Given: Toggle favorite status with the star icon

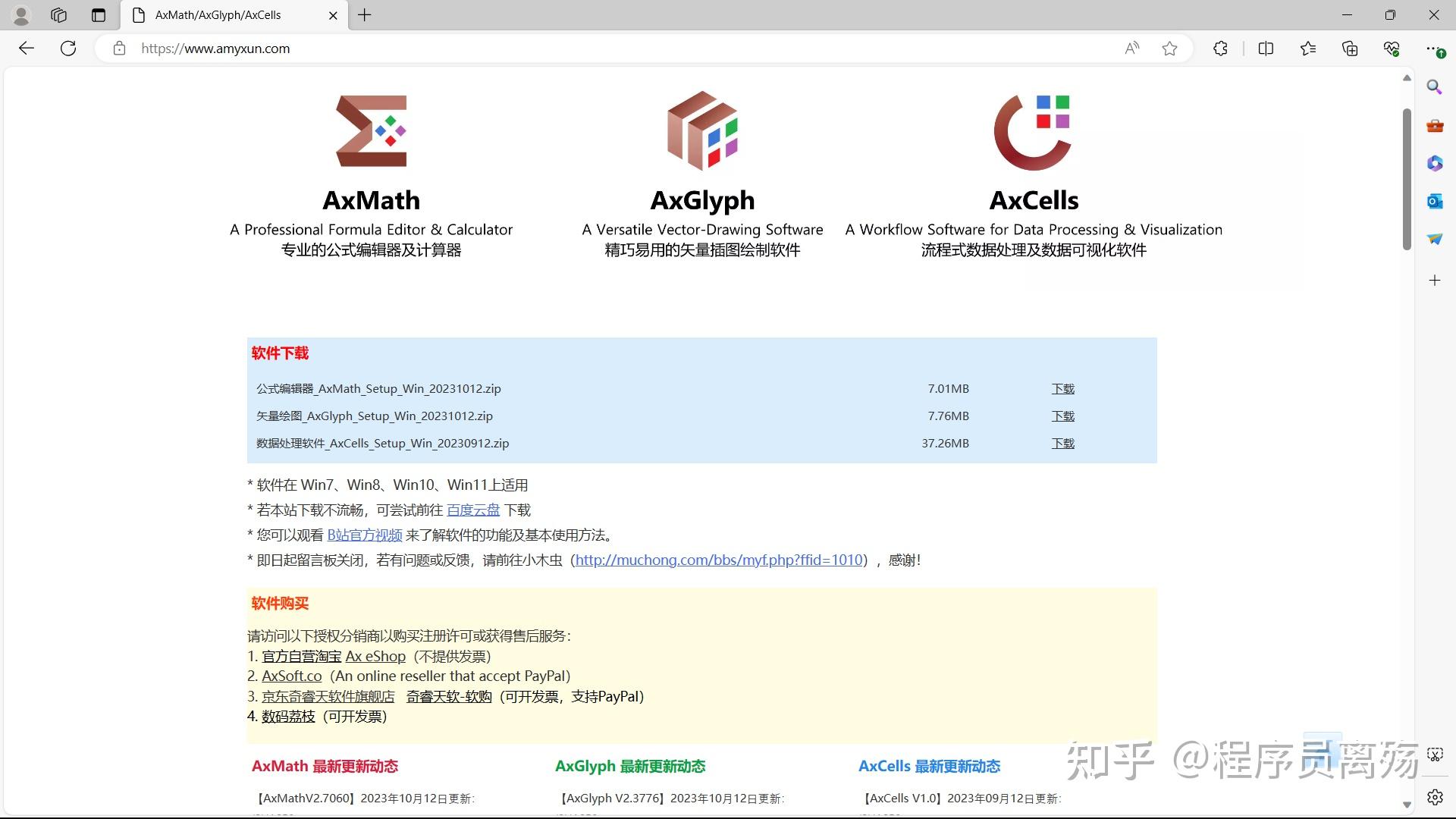Looking at the screenshot, I should [1169, 48].
